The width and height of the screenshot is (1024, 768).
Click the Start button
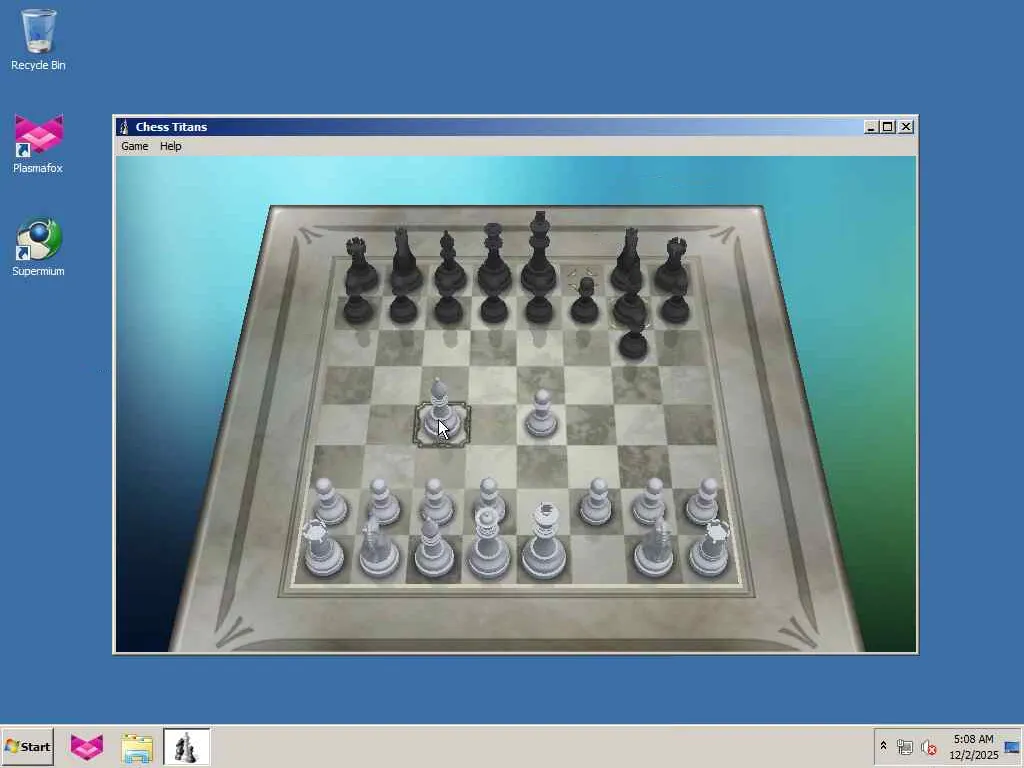[x=27, y=746]
